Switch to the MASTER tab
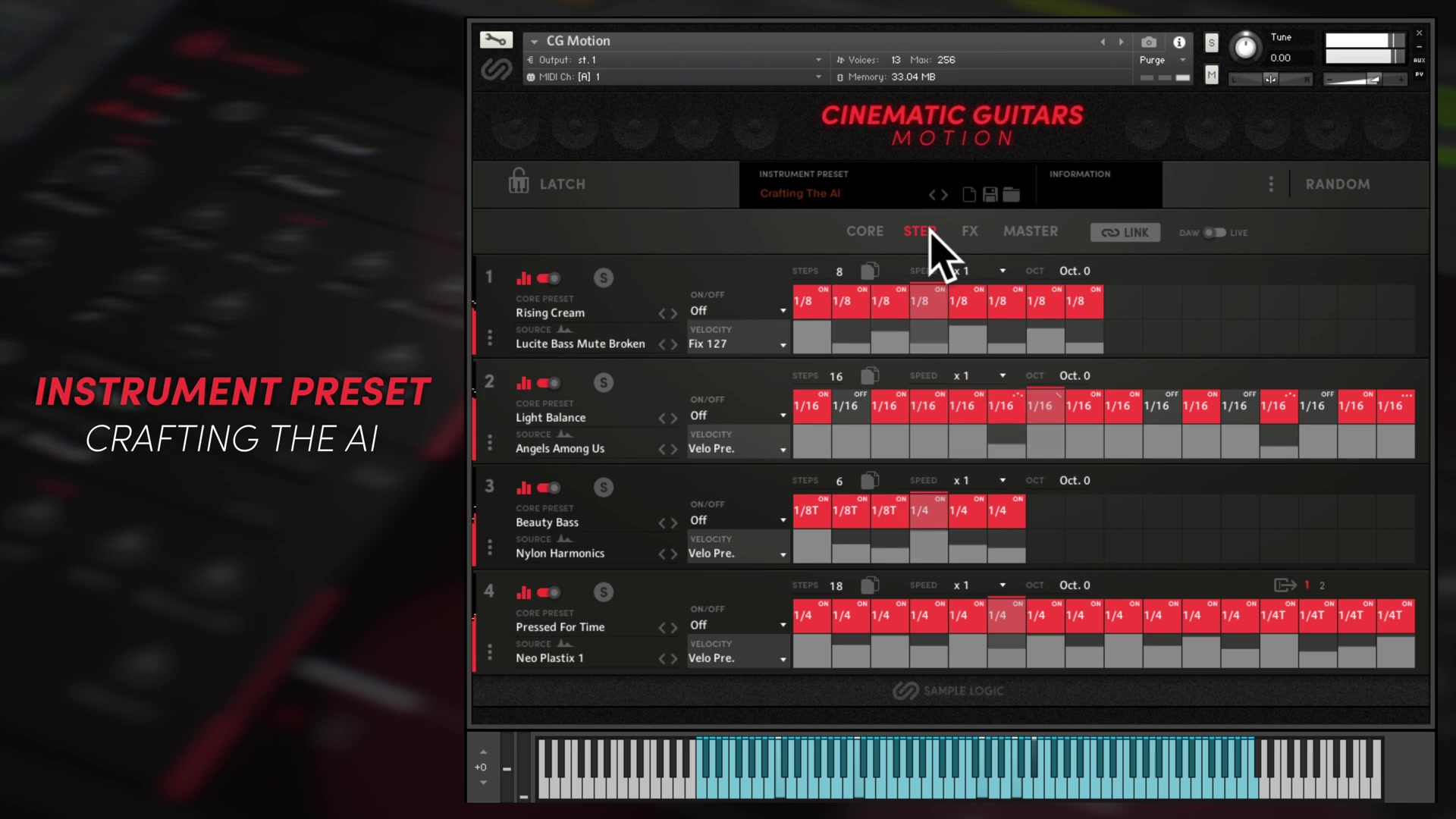This screenshot has width=1456, height=819. (1031, 231)
